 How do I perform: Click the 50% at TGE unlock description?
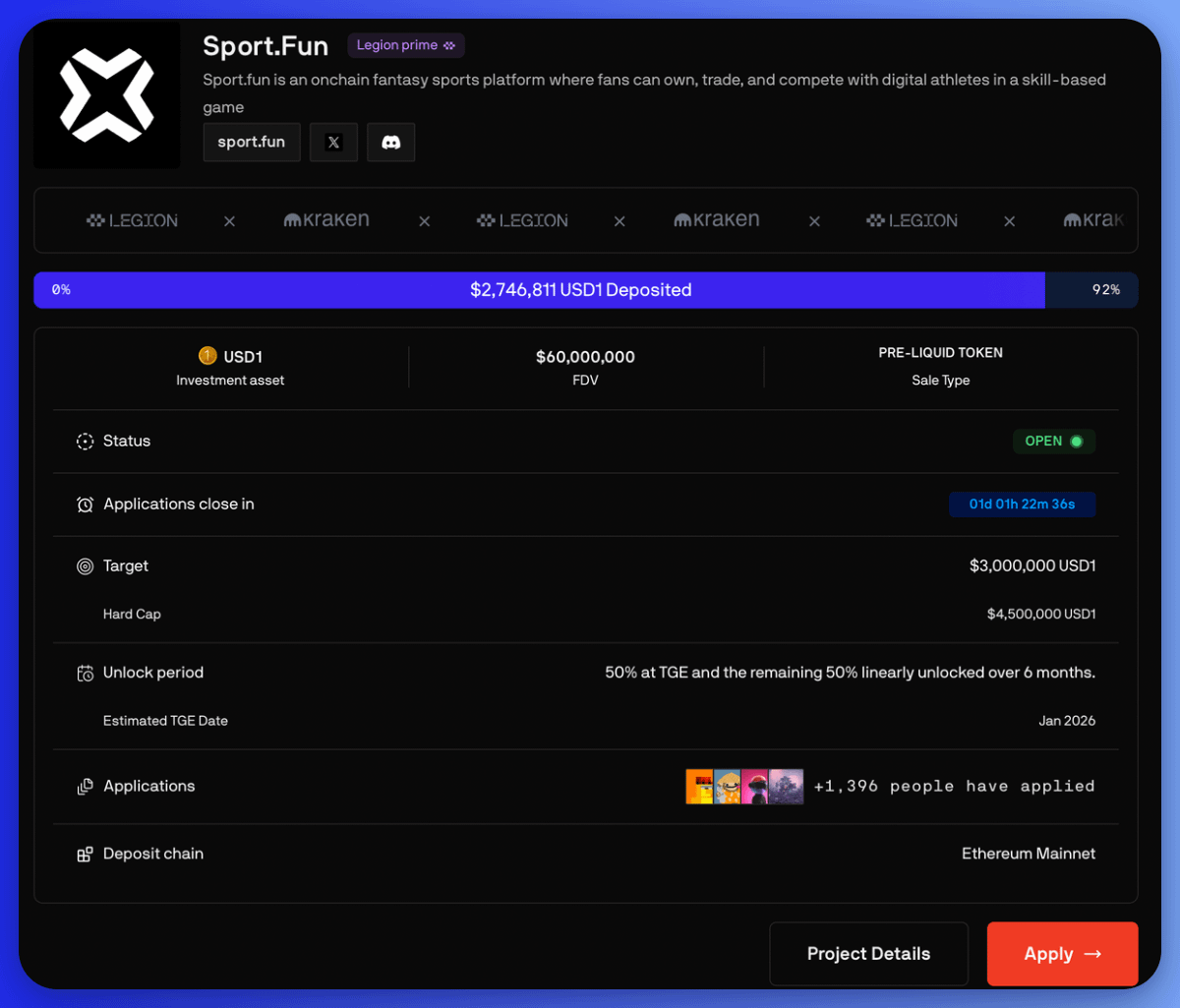tap(850, 674)
